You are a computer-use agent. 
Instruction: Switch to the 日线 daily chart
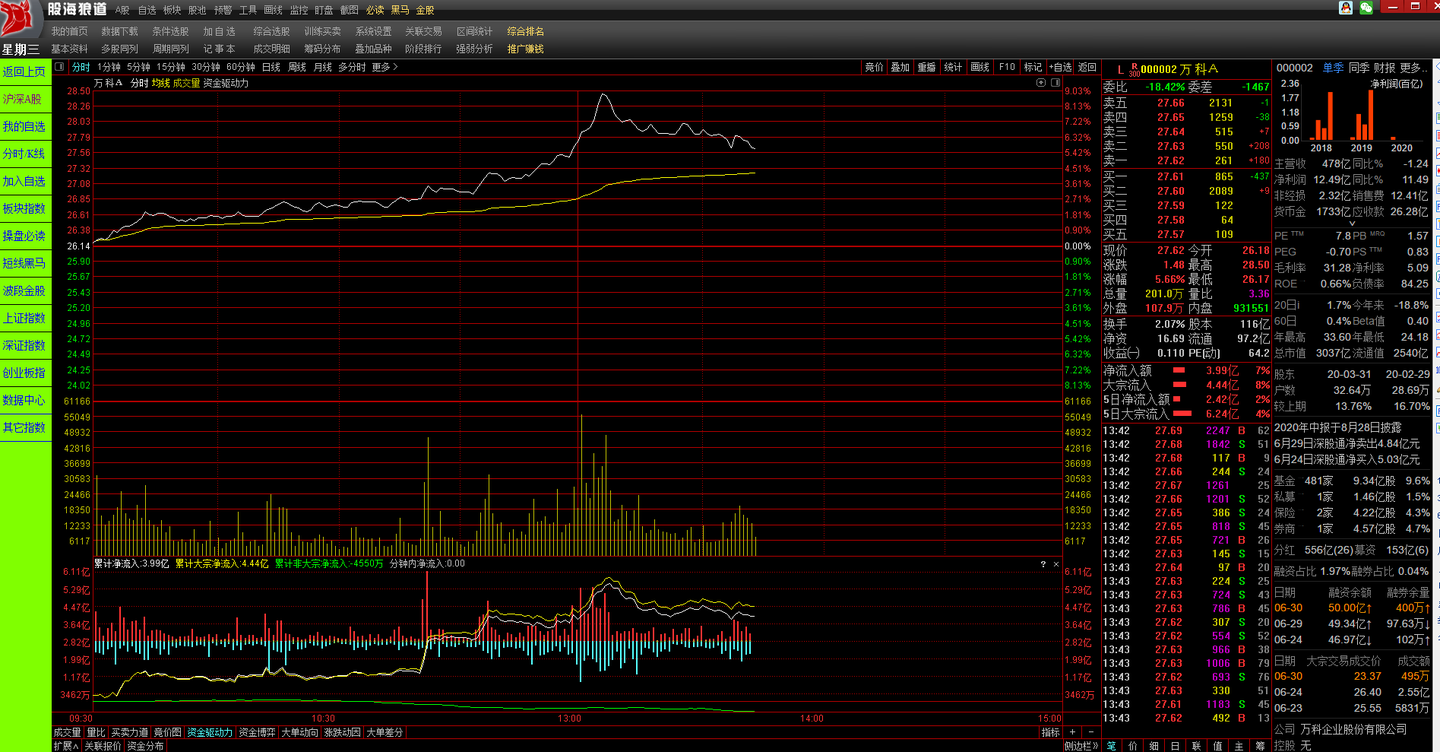[271, 67]
